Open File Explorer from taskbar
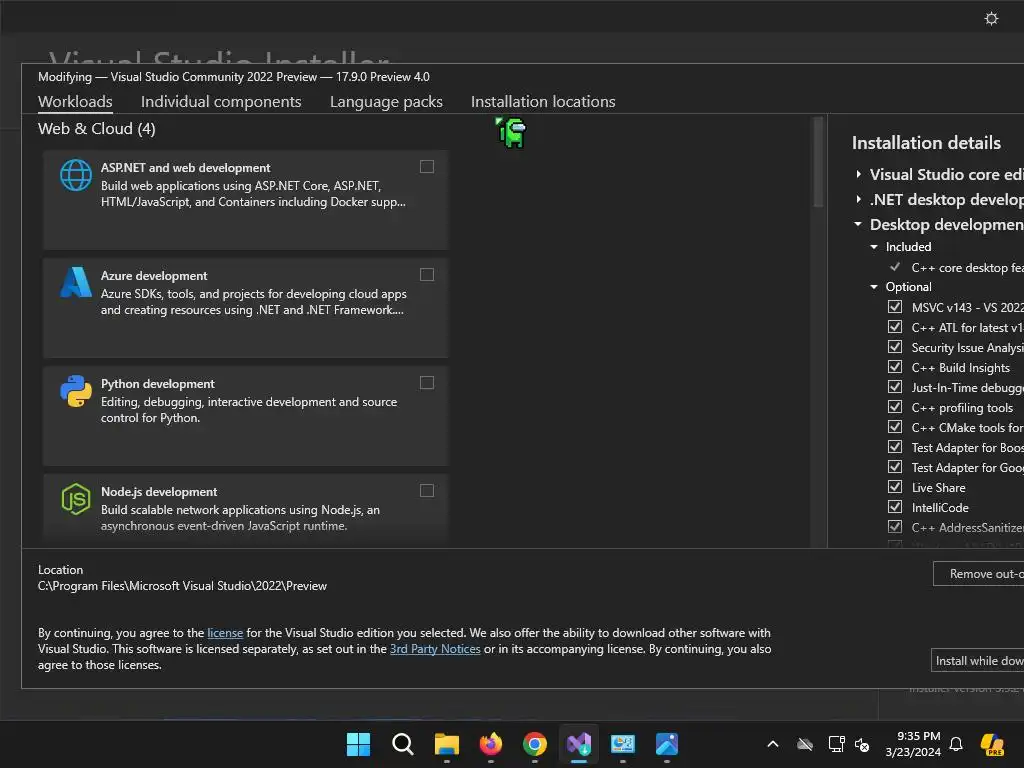 447,744
